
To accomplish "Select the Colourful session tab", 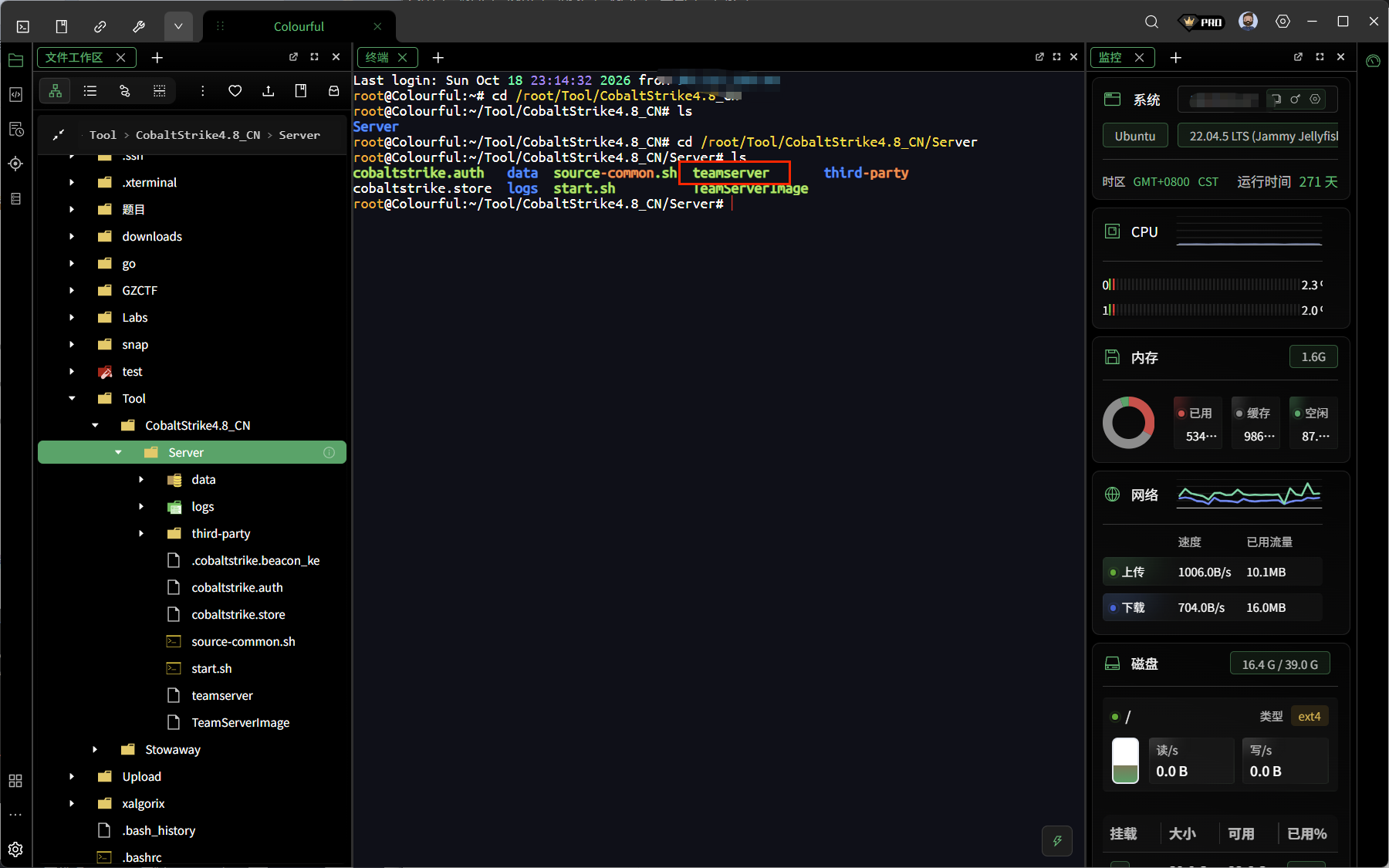I will pyautogui.click(x=299, y=26).
